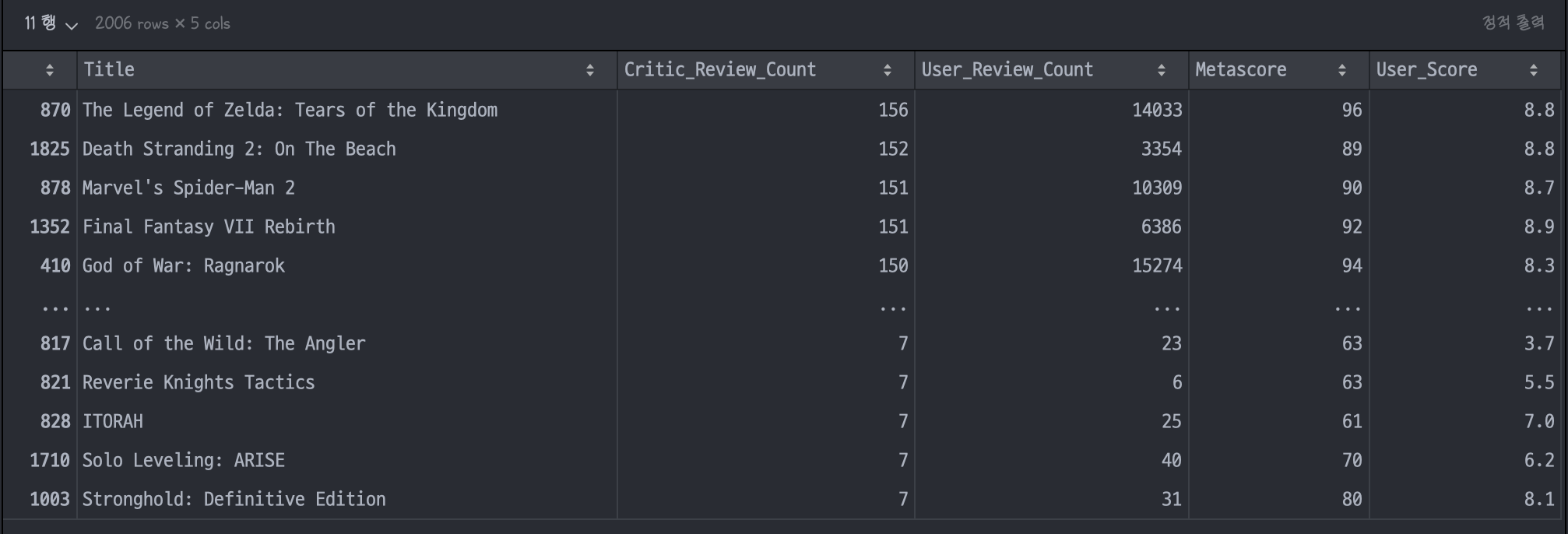Select Reverie Knights Tactics title cell
The image size is (1568, 534).
pos(346,382)
